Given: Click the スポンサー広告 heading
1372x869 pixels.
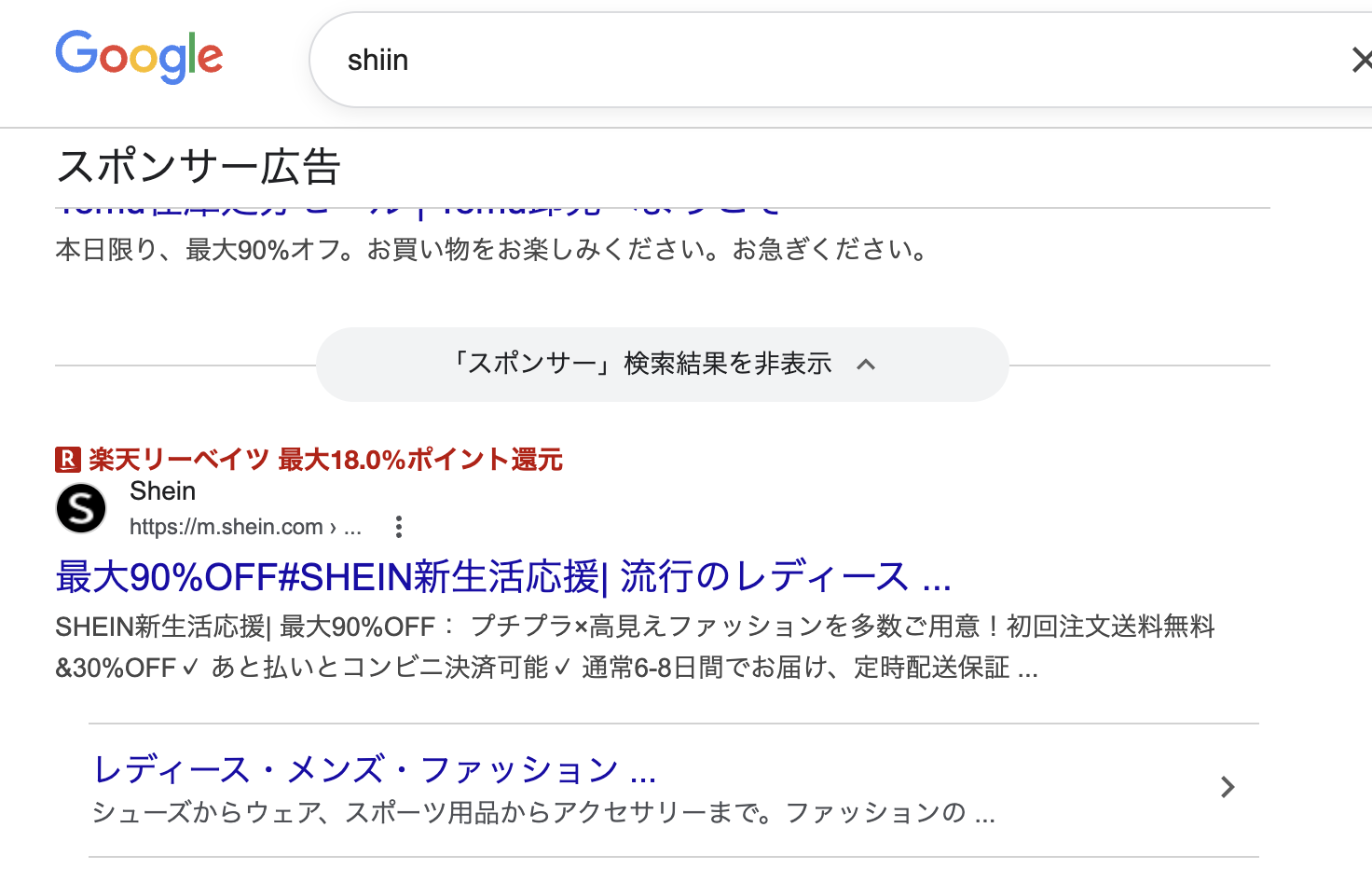Looking at the screenshot, I should 199,167.
